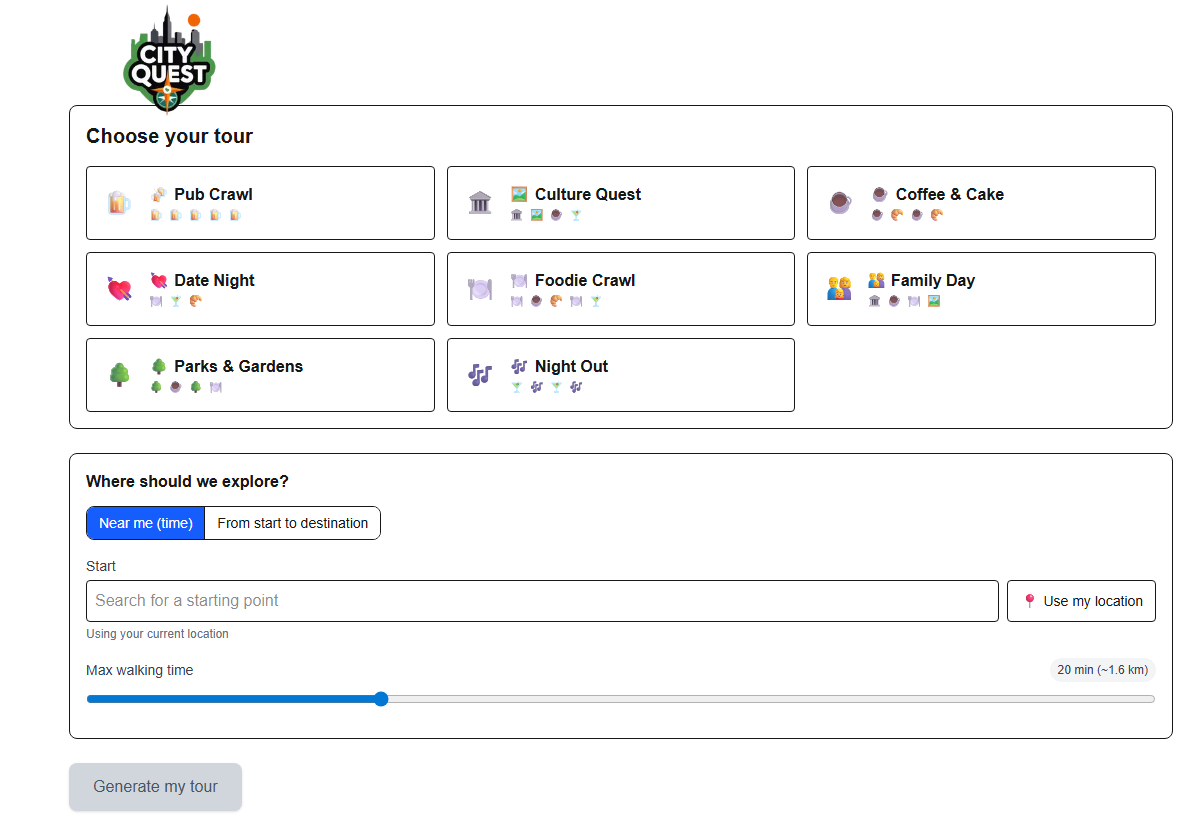The height and width of the screenshot is (835, 1200).
Task: Click the museum icon on Culture Quest
Action: pos(479,202)
